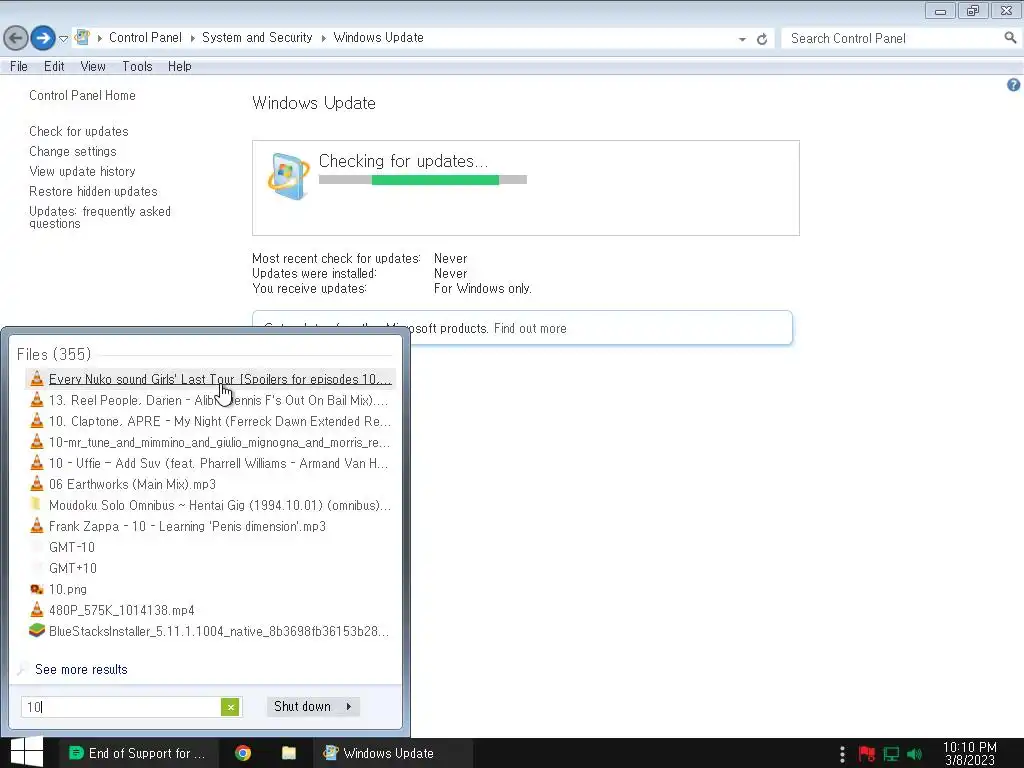
Task: Open the View menu
Action: pyautogui.click(x=93, y=67)
